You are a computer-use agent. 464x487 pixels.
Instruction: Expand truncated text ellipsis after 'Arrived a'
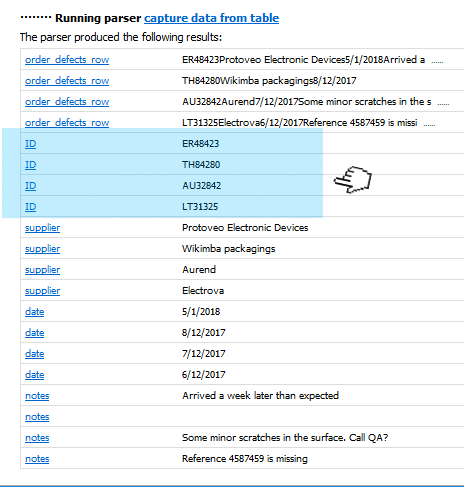pyautogui.click(x=437, y=62)
